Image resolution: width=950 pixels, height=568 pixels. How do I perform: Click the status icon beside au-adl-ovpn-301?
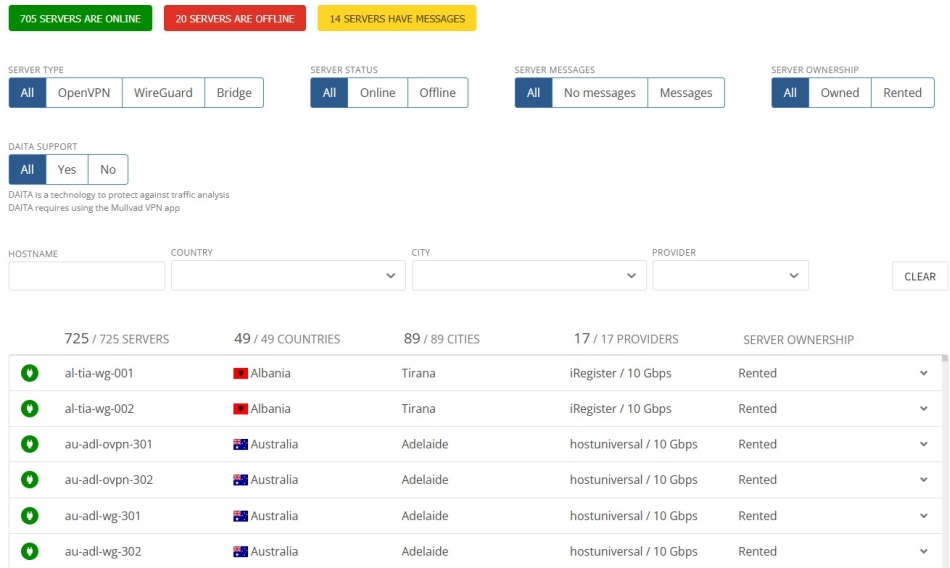coord(30,444)
